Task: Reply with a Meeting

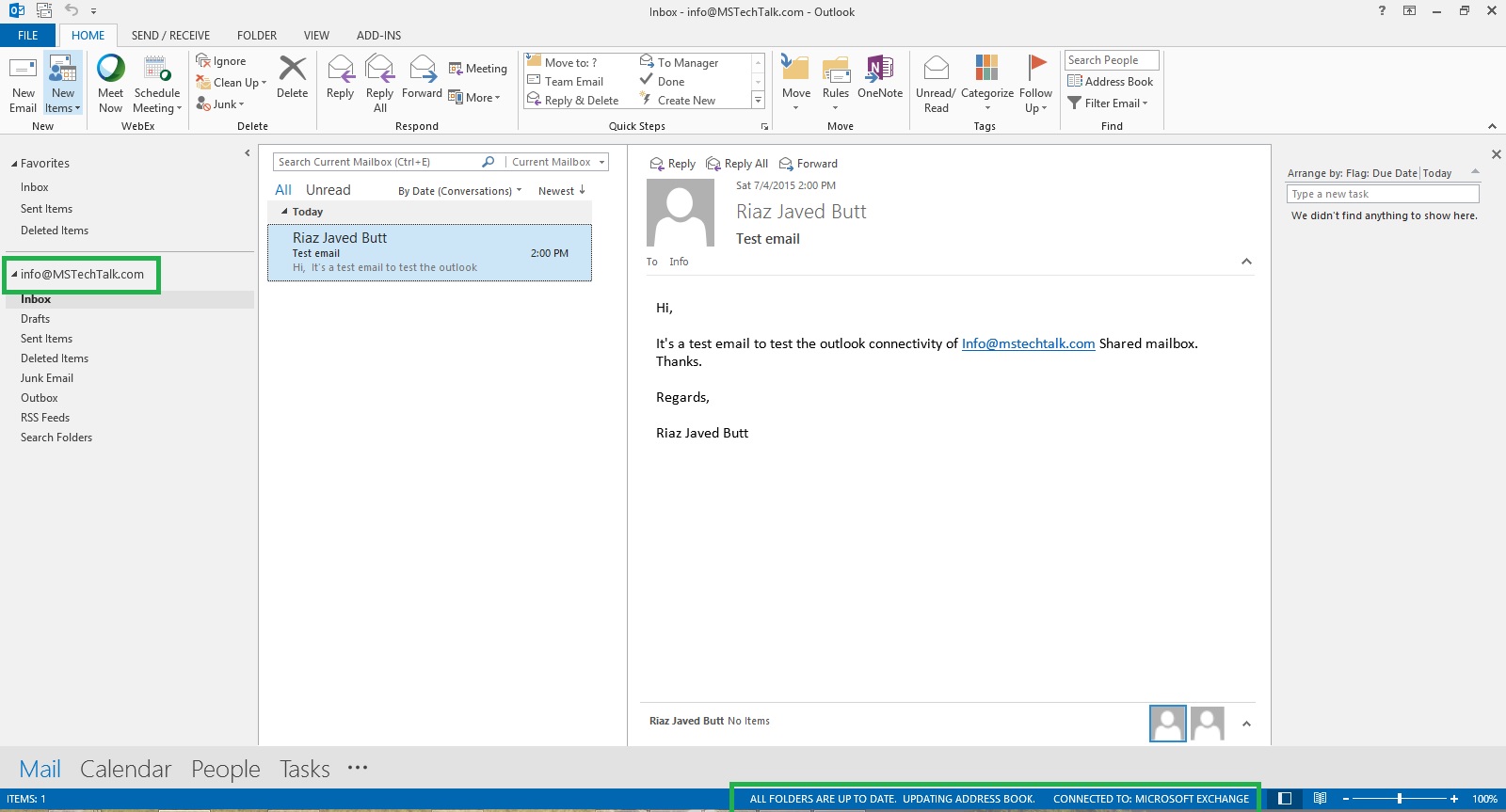Action: coord(478,69)
